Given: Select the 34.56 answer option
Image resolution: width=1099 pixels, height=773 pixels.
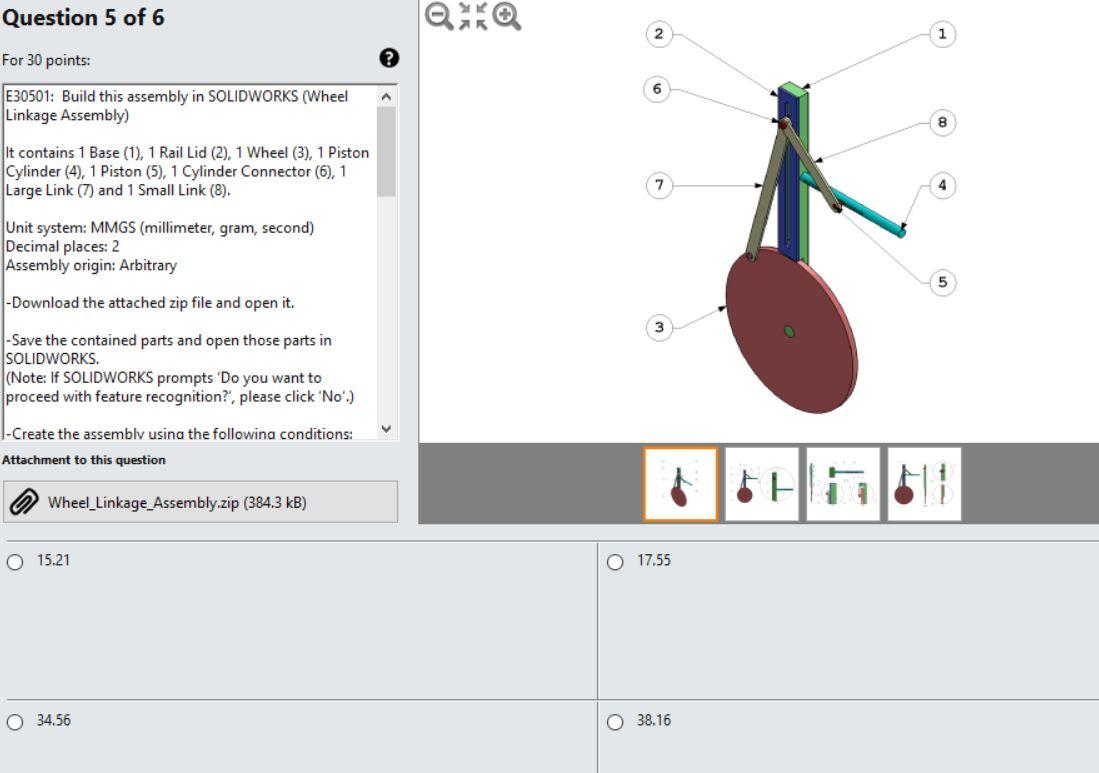Looking at the screenshot, I should pos(15,722).
